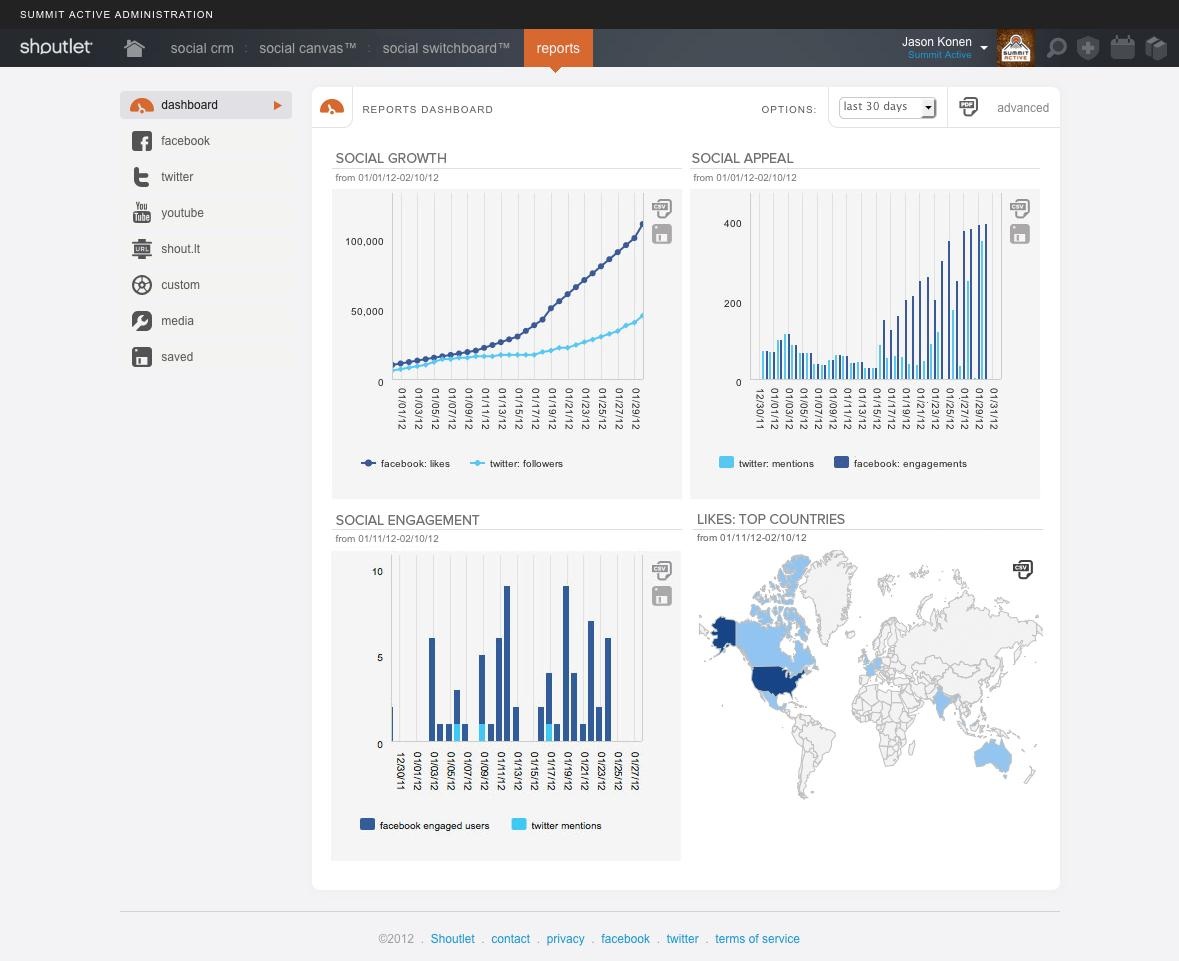Toggle the twitter: followers legend series

pos(517,463)
